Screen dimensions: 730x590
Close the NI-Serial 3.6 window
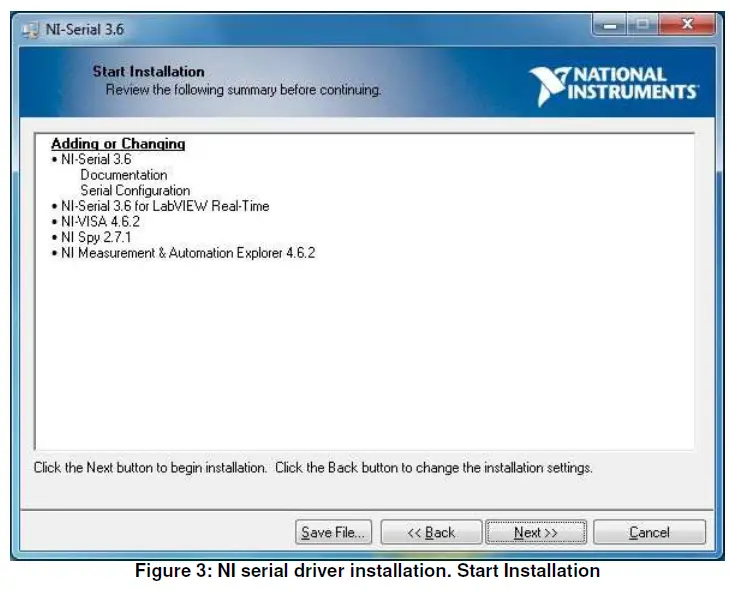click(687, 24)
